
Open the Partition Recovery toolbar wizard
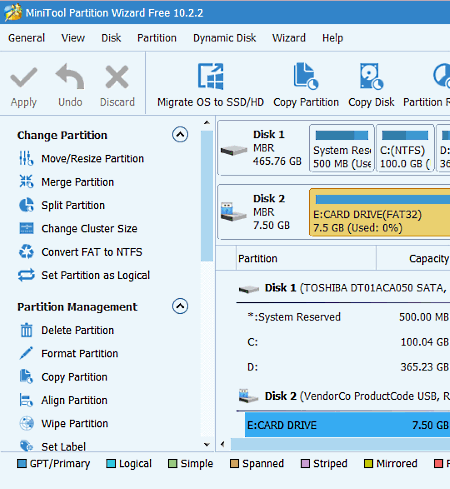427,85
